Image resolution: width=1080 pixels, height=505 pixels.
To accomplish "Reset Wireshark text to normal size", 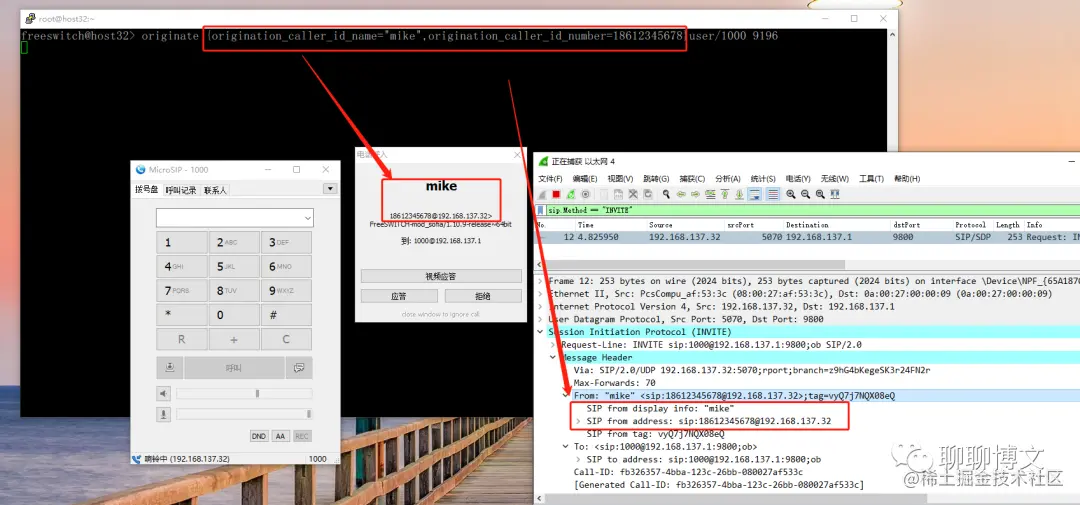I will coord(820,194).
